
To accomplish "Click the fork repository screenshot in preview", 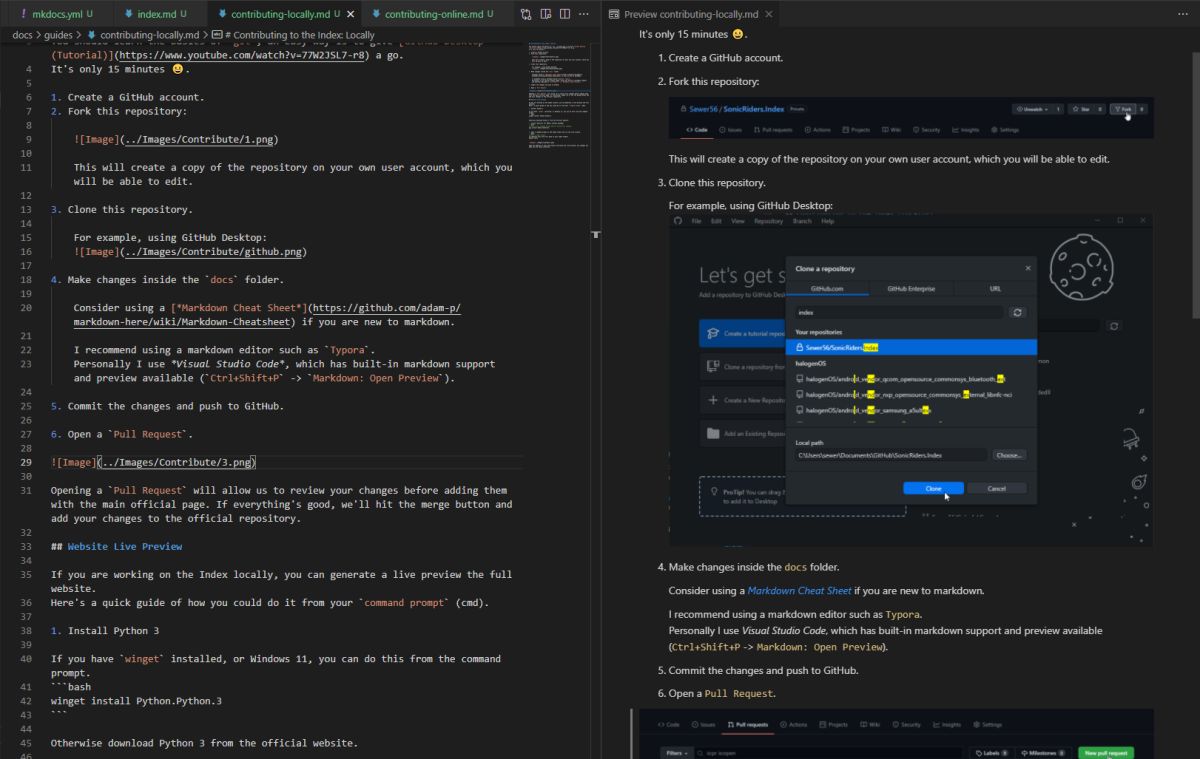I will coord(911,117).
